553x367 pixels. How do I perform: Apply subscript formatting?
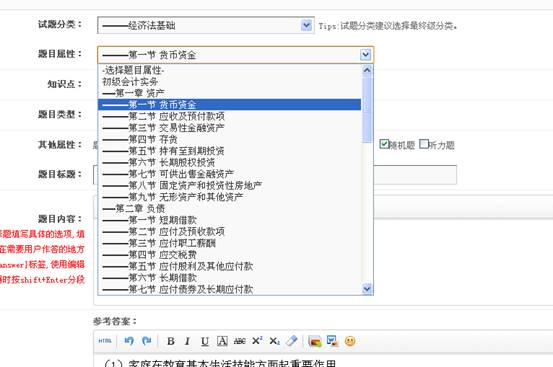pyautogui.click(x=274, y=341)
